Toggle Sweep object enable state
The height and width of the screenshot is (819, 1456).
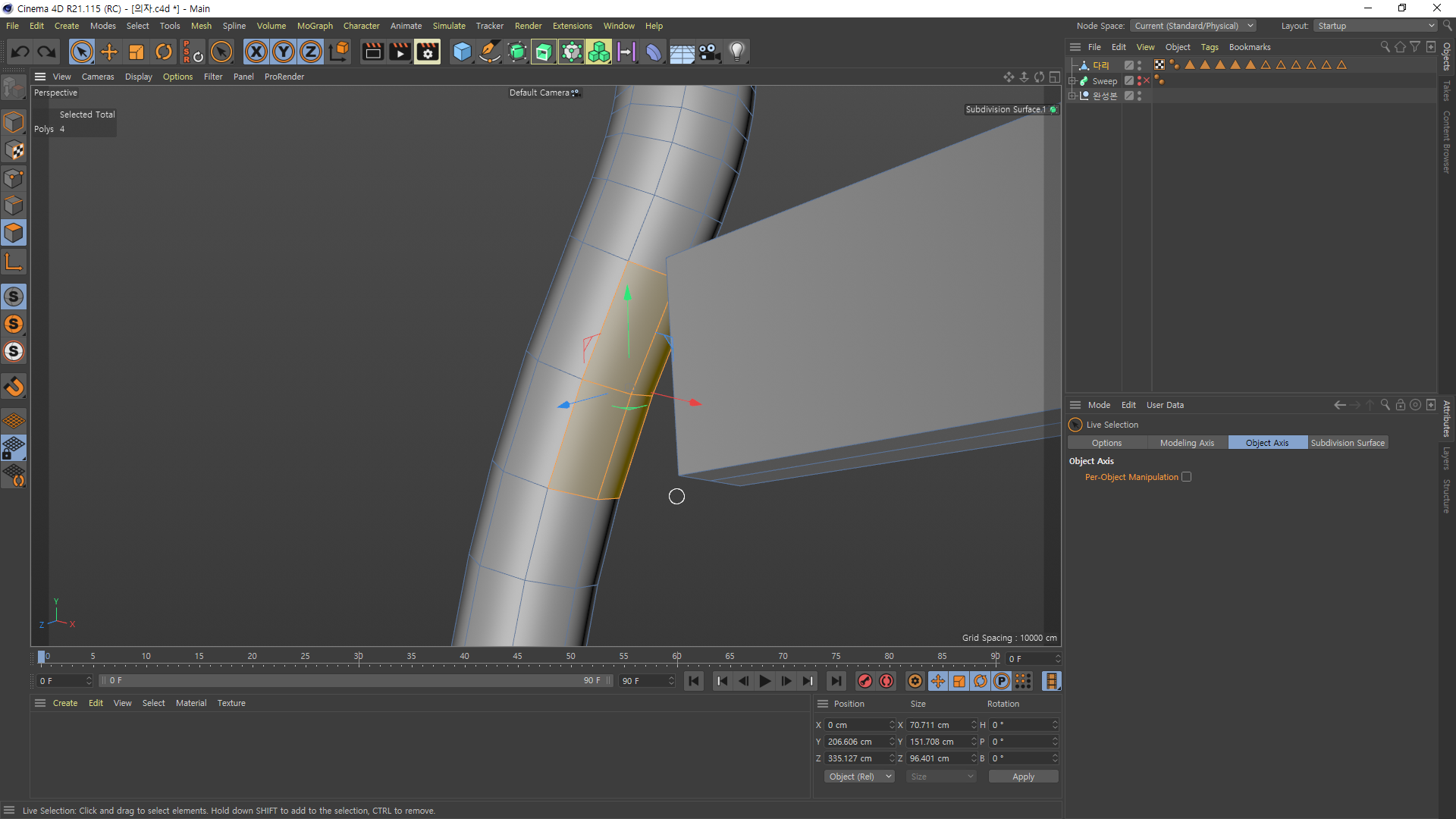click(1145, 80)
